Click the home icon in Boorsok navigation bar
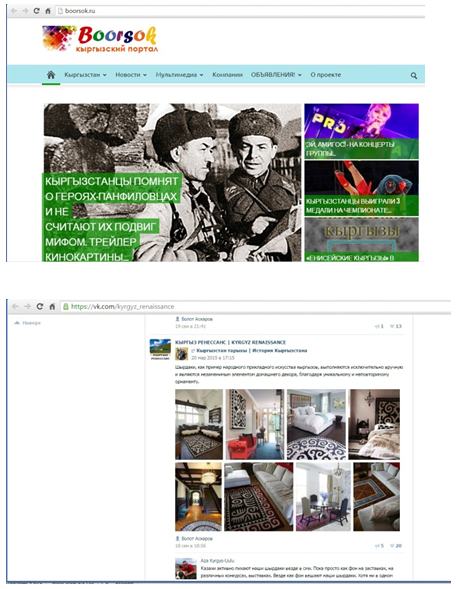This screenshot has height=589, width=458. pos(51,75)
